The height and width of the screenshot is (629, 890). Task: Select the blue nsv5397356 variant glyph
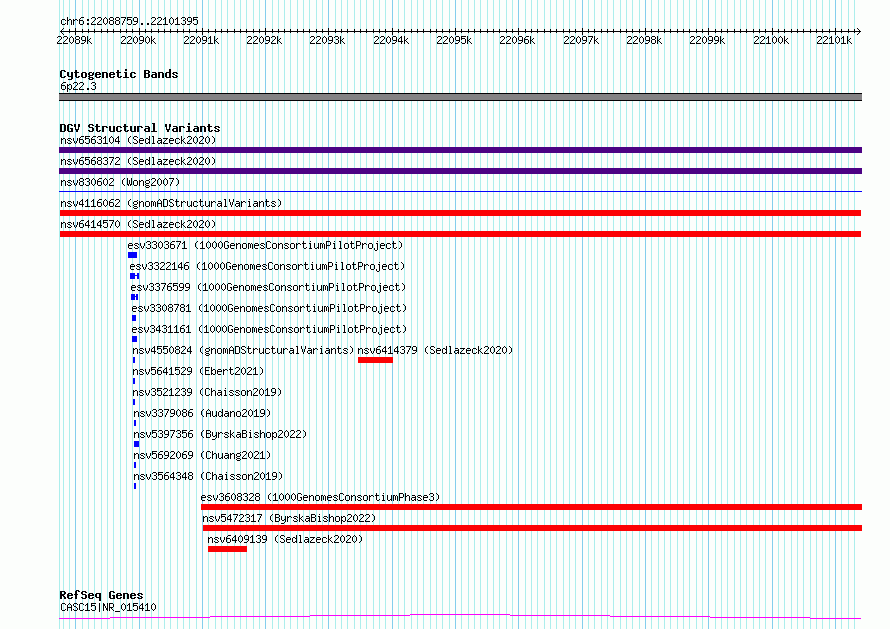tap(136, 444)
